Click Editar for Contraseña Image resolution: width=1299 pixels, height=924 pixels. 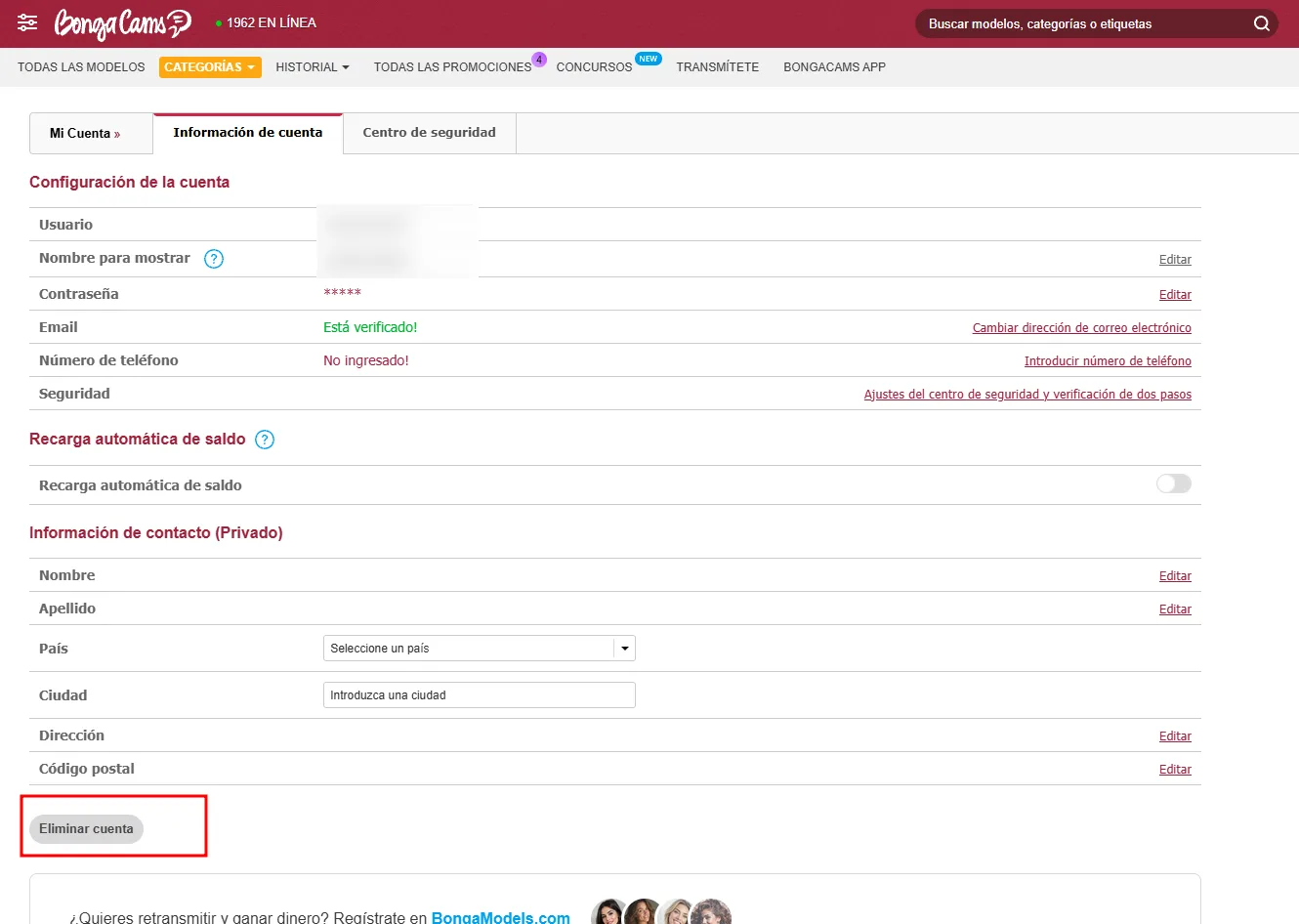click(x=1175, y=295)
